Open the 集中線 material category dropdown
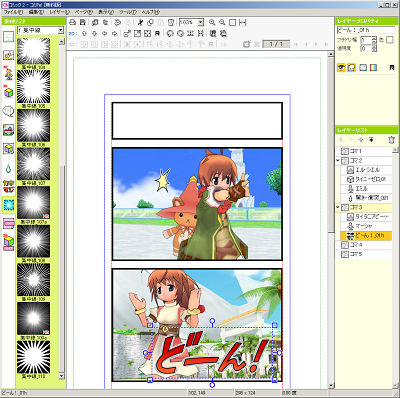 click(60, 30)
